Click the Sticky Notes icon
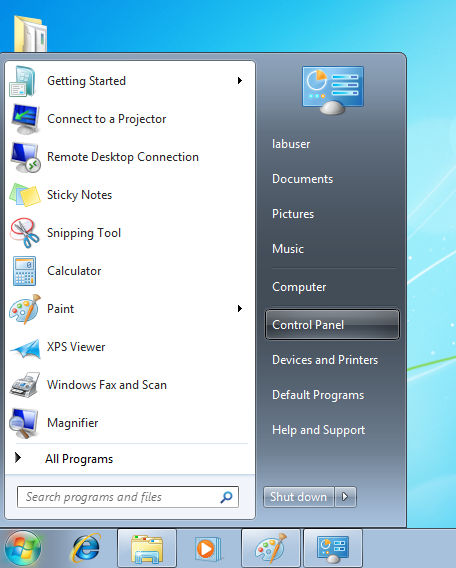Viewport: 456px width, 568px height. pos(25,195)
